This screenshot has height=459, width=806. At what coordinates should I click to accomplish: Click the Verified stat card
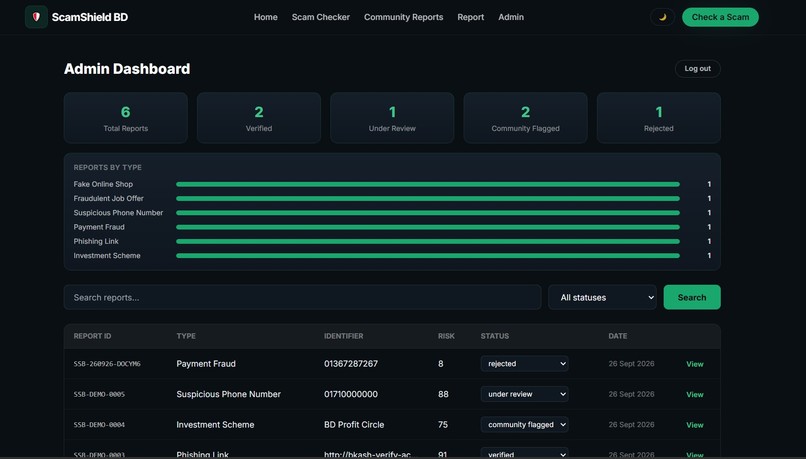[259, 118]
